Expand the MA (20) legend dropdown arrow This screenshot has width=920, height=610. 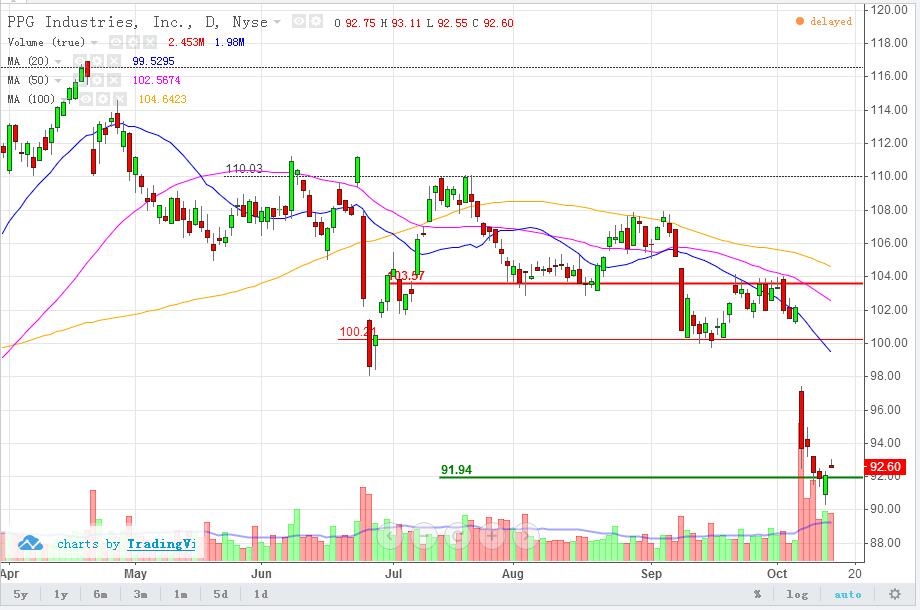[59, 61]
